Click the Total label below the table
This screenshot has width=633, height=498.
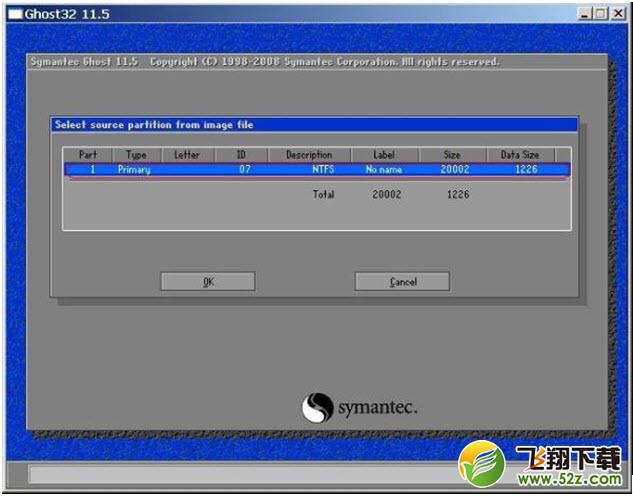pos(323,195)
